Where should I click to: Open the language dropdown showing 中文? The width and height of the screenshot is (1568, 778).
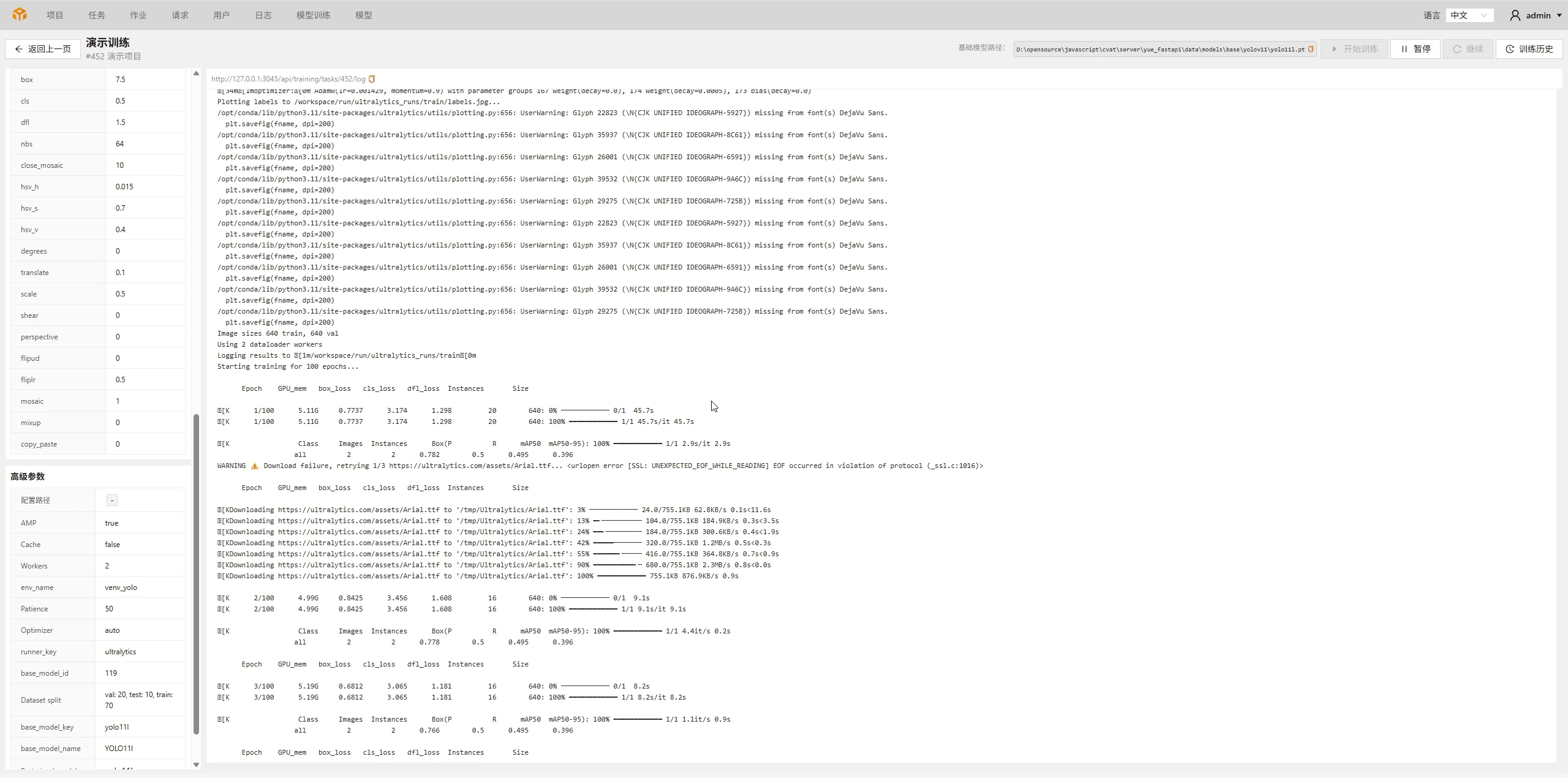[x=1469, y=15]
